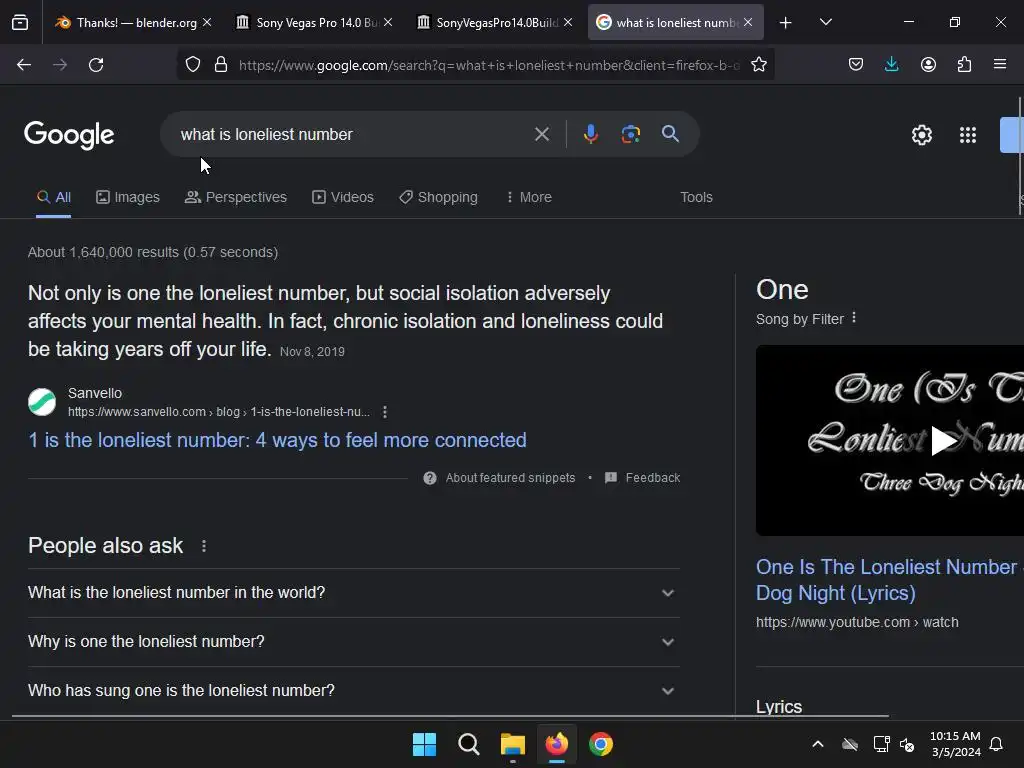
Task: Open Firefox downloads panel
Action: 891,65
